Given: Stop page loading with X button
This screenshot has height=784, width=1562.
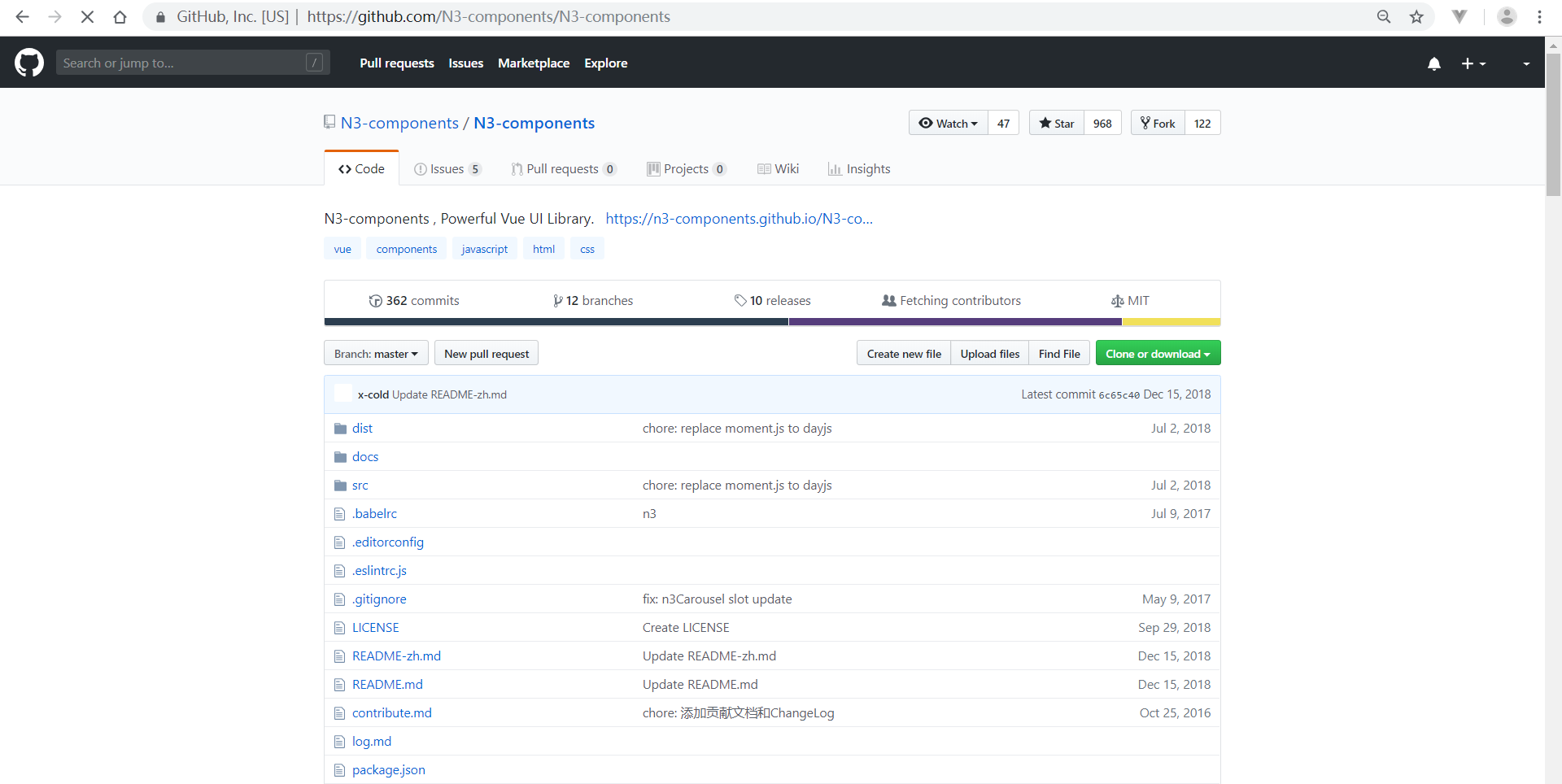Looking at the screenshot, I should (x=87, y=16).
